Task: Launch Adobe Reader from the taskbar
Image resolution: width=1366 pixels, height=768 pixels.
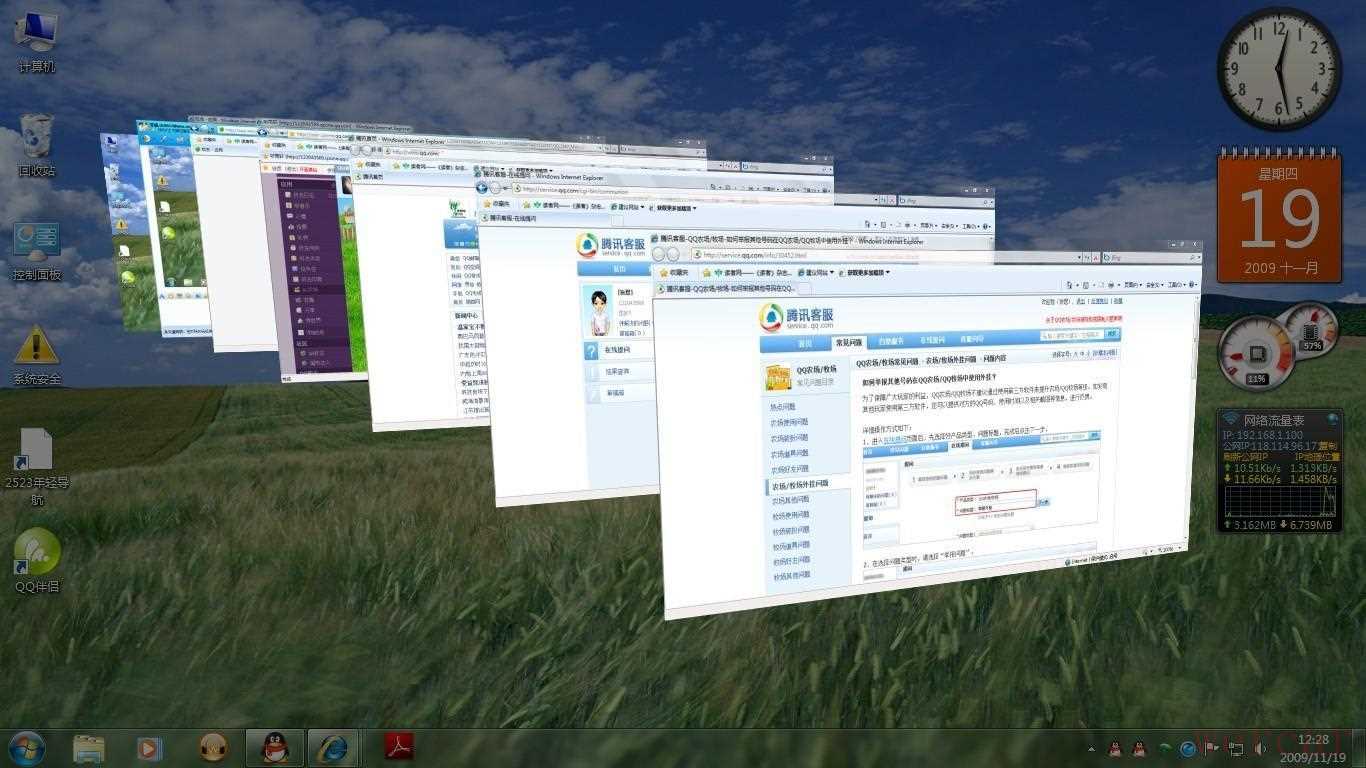Action: point(400,747)
